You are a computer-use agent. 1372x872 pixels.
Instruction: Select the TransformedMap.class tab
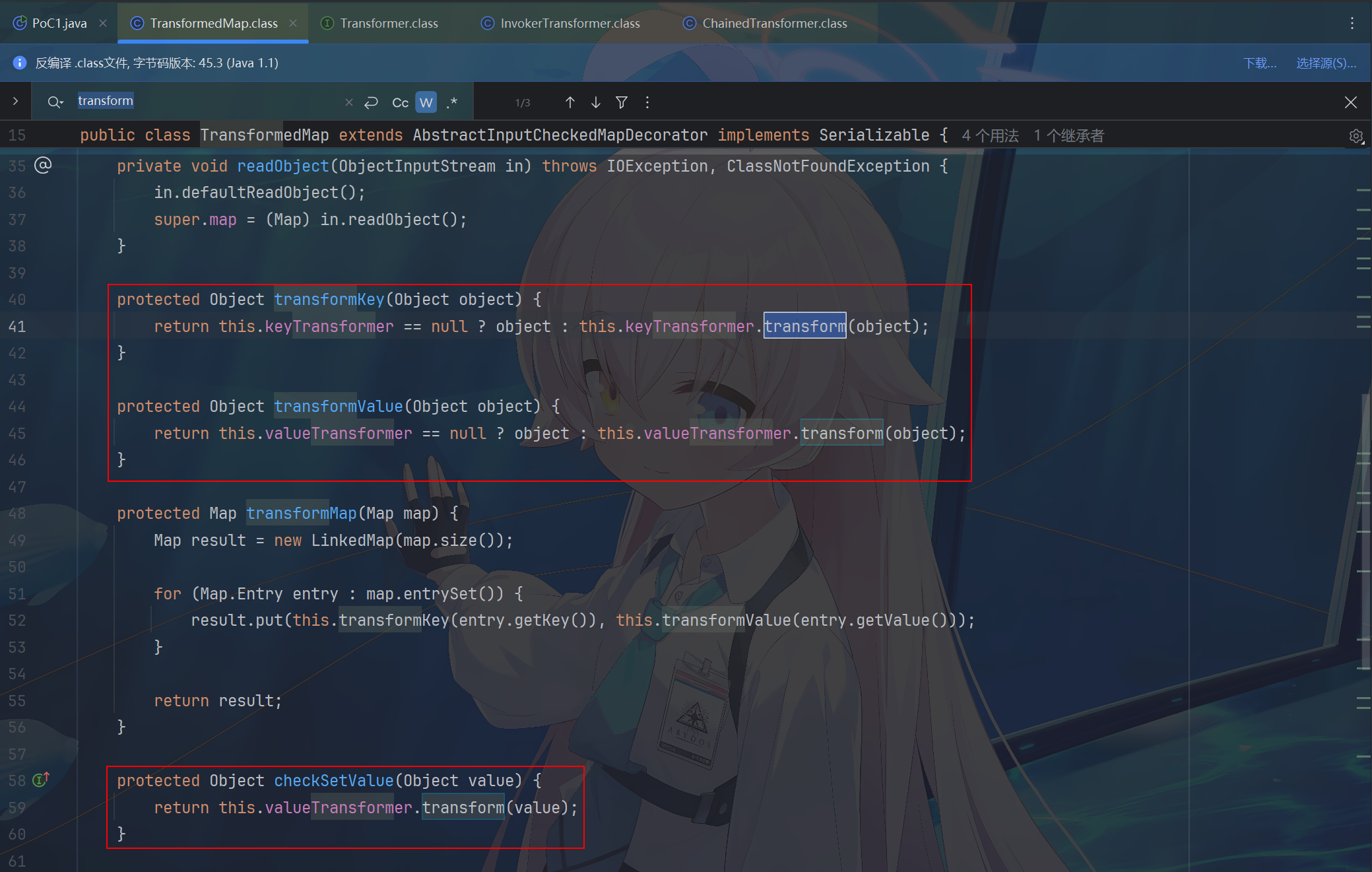214,23
